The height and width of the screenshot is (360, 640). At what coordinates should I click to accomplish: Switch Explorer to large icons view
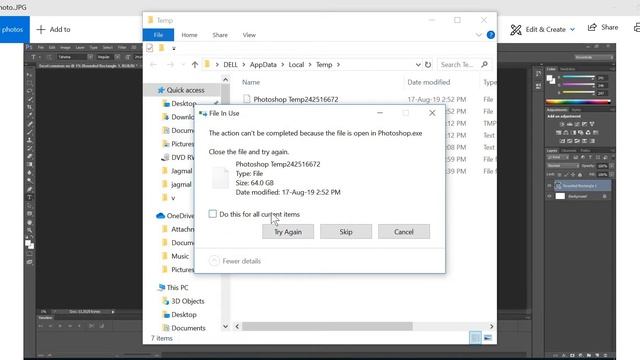488,338
